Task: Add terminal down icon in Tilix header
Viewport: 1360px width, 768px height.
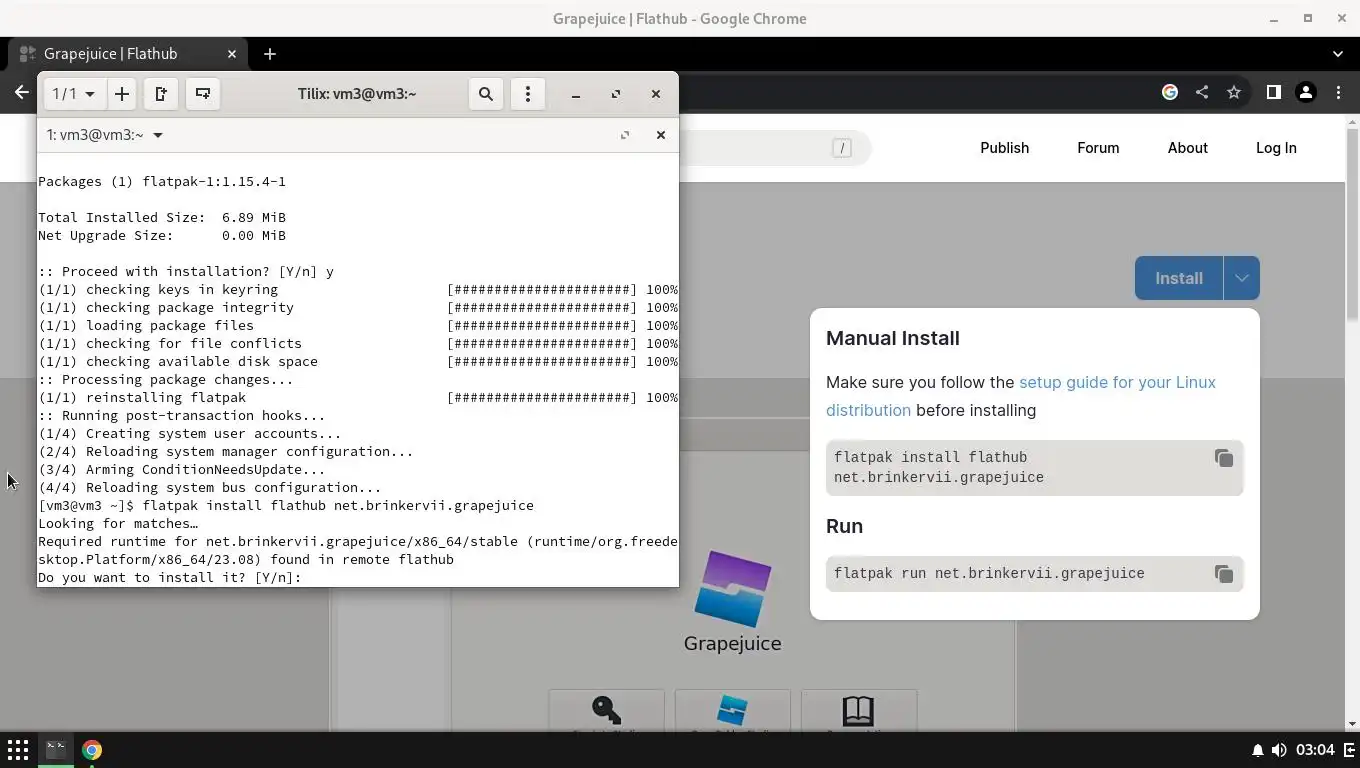Action: (x=203, y=94)
